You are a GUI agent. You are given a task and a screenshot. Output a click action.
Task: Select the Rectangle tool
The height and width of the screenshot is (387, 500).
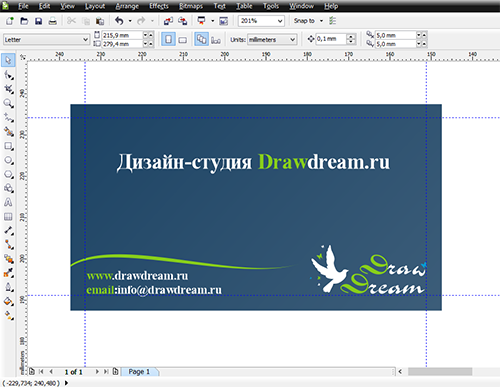pos(8,146)
